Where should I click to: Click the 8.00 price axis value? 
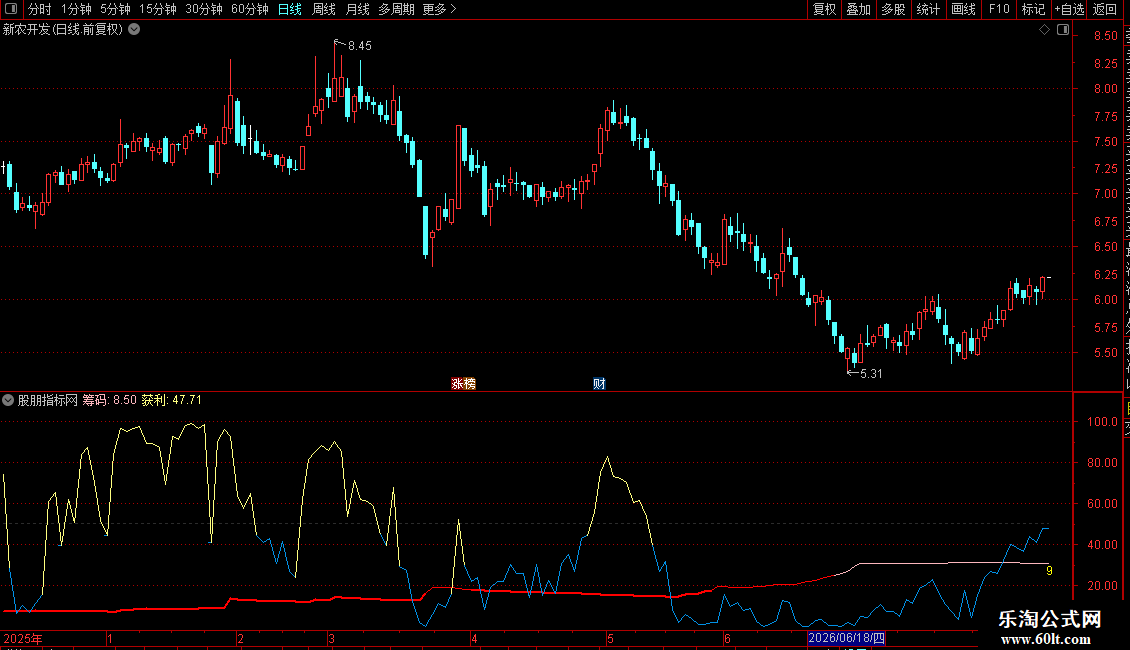pos(1106,89)
